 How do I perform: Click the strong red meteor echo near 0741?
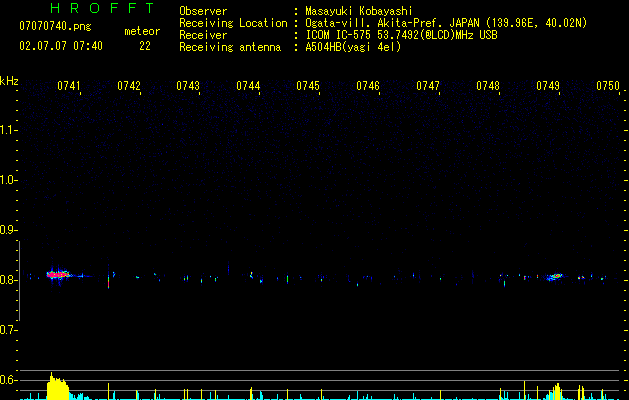(58, 275)
